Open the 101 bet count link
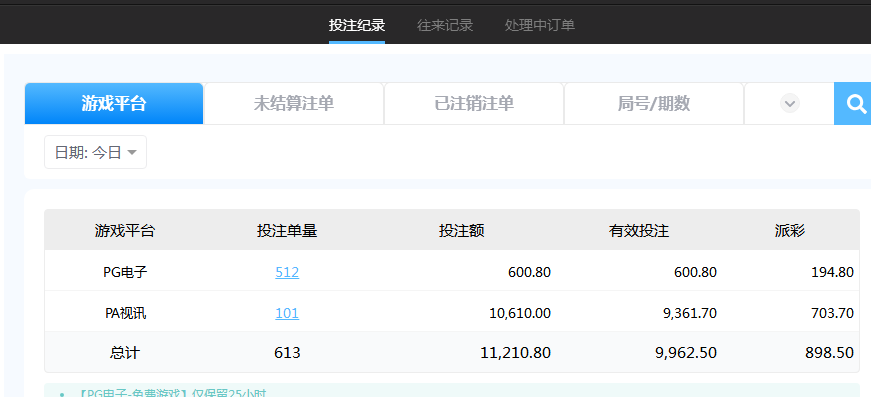871x397 pixels. click(x=287, y=314)
